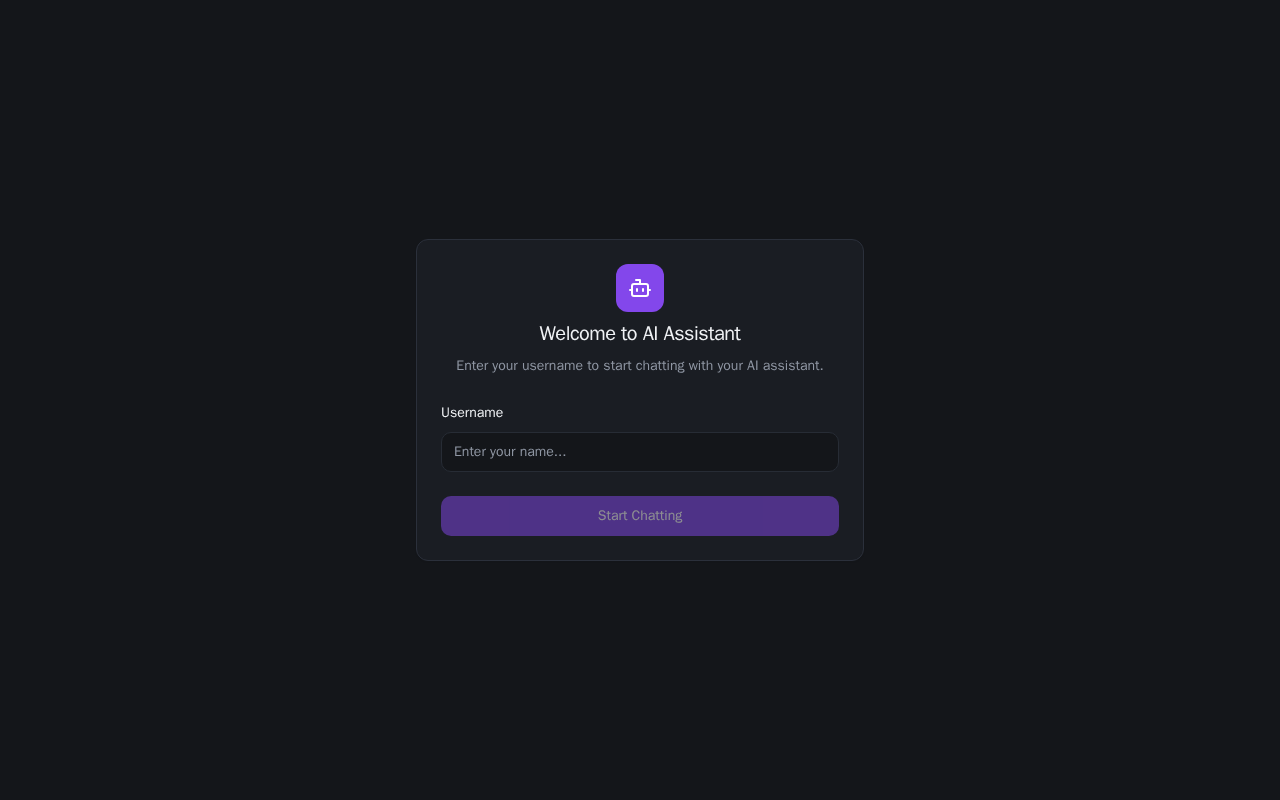Click the purple robot icon
Screen dimensions: 1280x800
(640, 288)
